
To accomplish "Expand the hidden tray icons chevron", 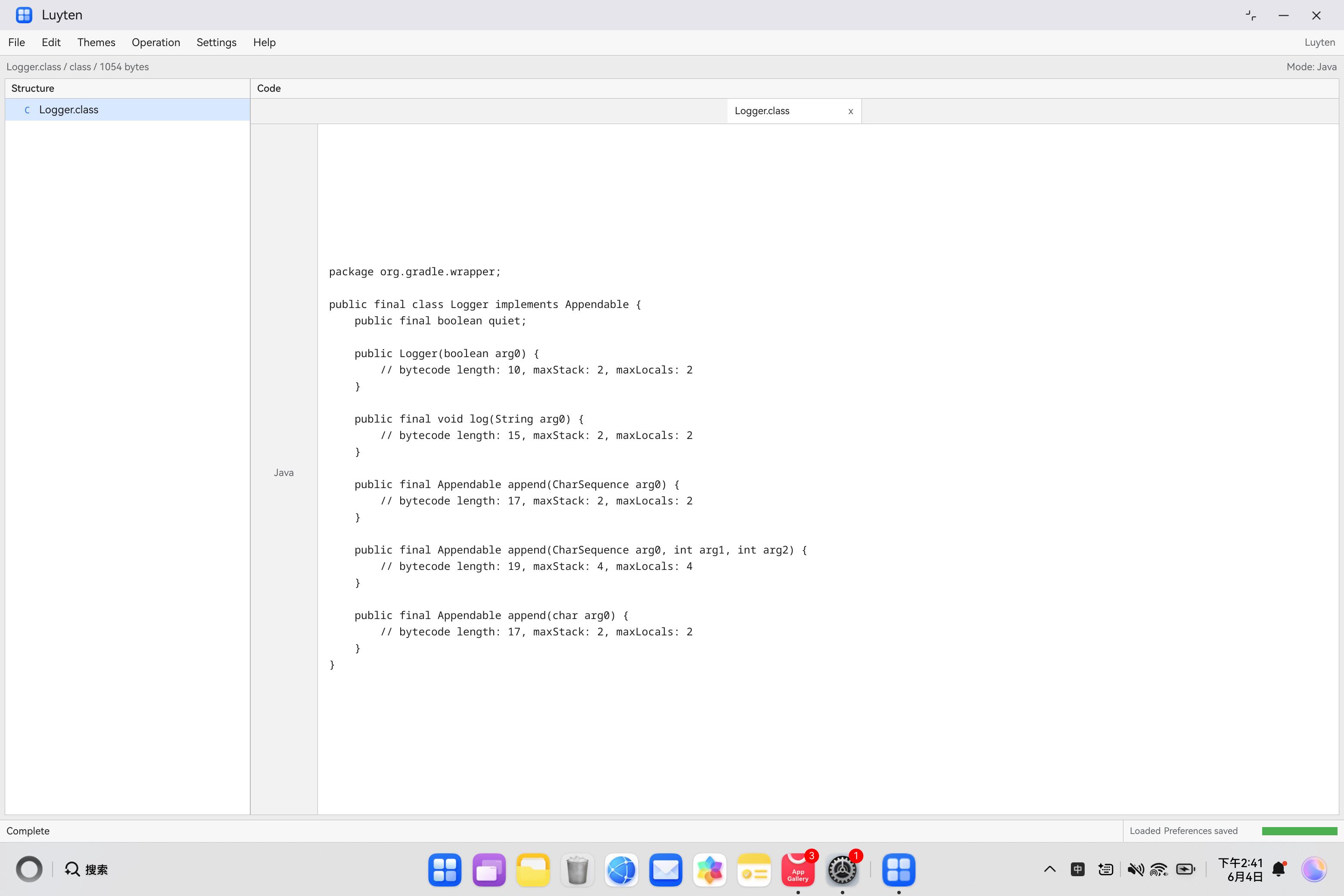I will tap(1050, 869).
